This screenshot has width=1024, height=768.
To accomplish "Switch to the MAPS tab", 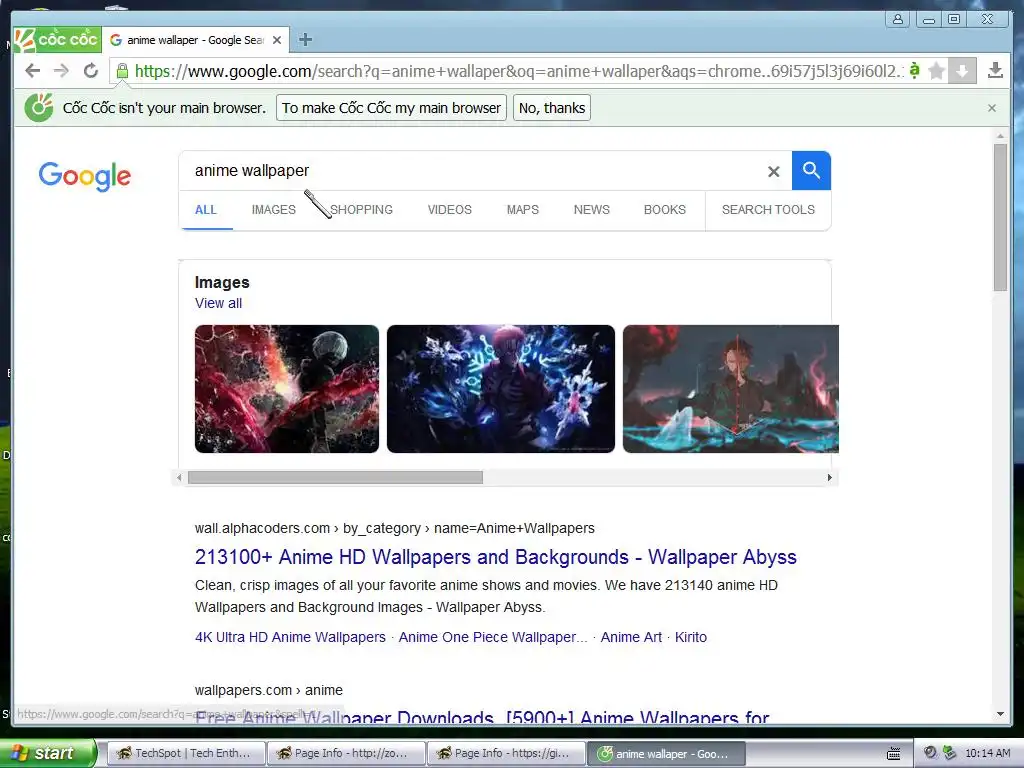I will pos(522,210).
